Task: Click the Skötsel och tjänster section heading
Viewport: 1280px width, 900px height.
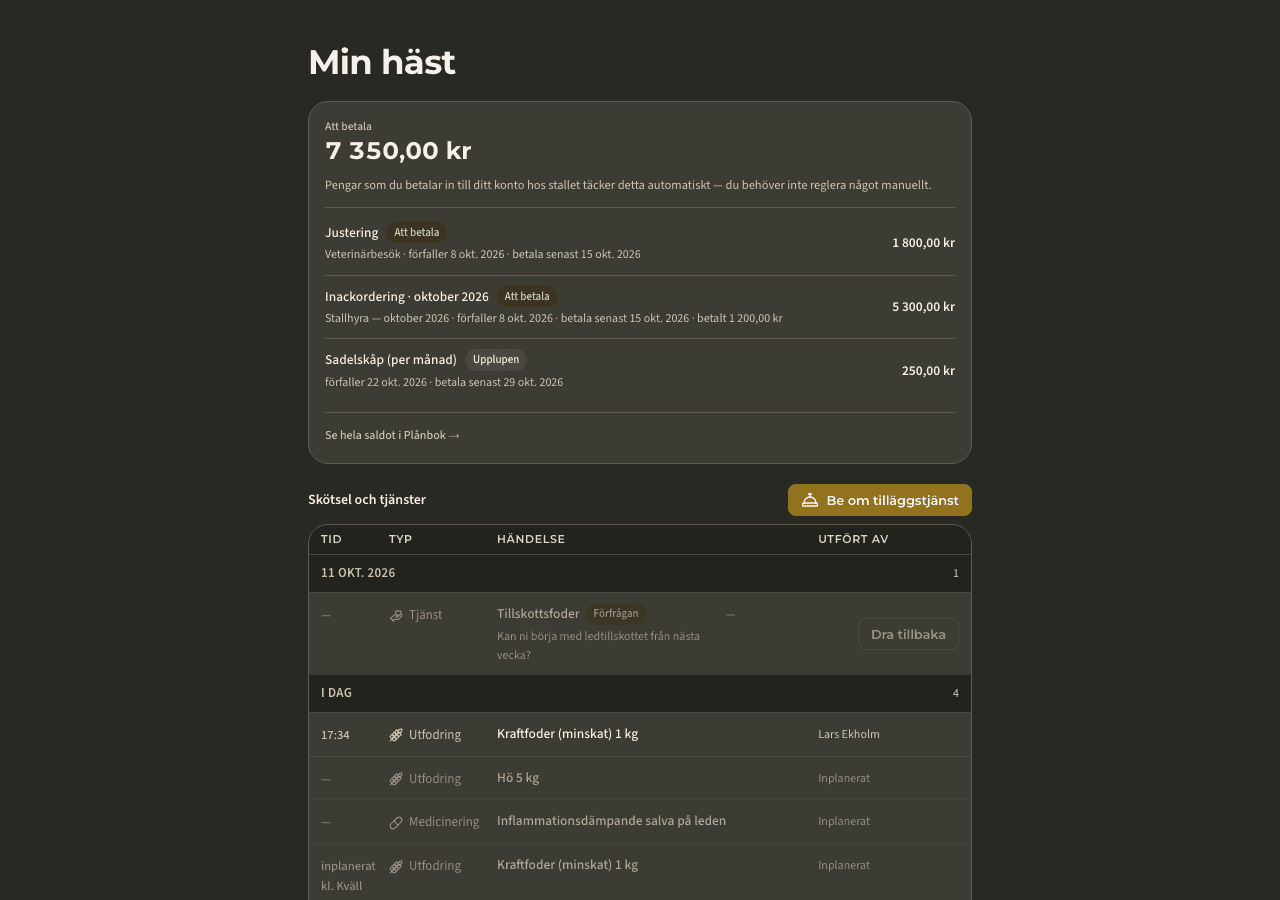Action: point(367,500)
